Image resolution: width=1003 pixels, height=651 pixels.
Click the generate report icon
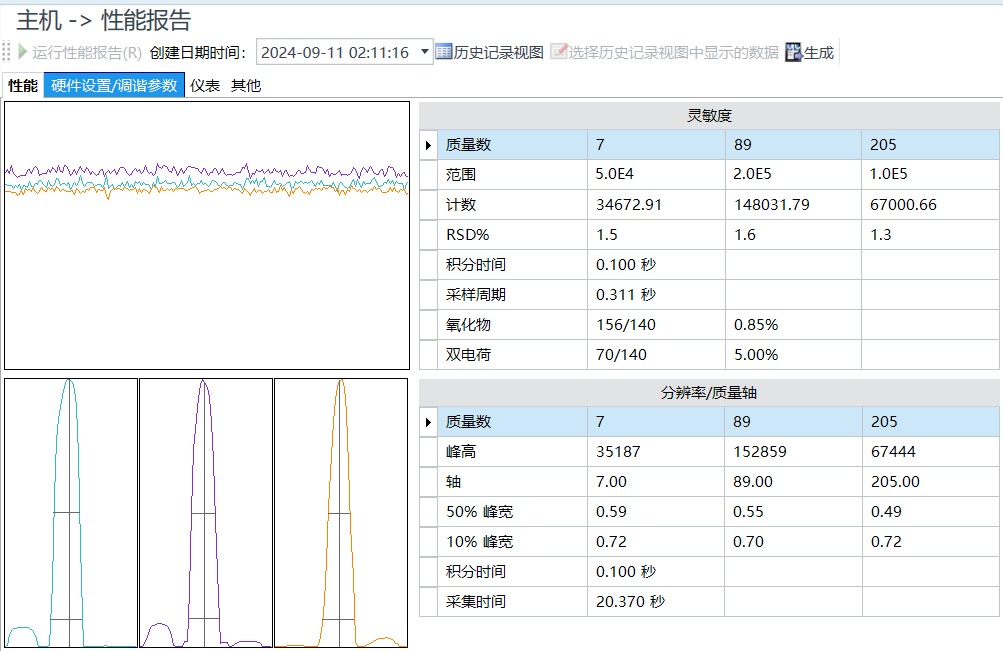click(793, 52)
